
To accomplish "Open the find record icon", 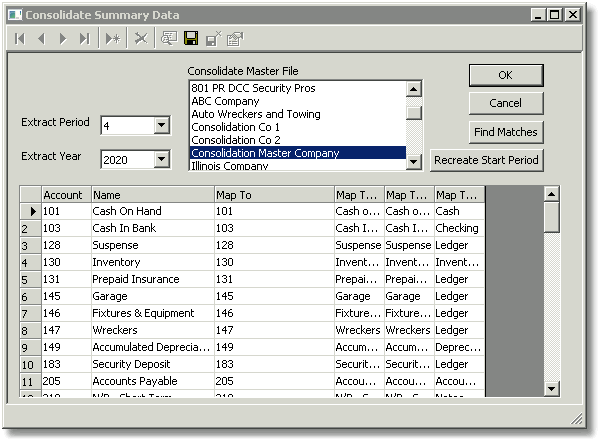I will (x=169, y=39).
